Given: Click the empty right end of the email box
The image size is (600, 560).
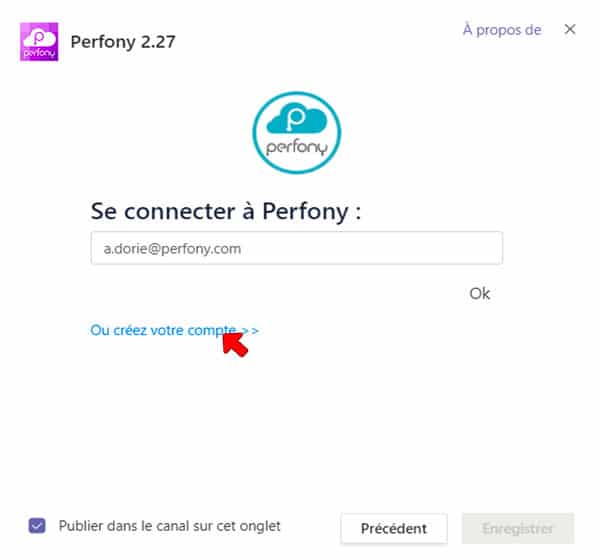Looking at the screenshot, I should [421, 248].
